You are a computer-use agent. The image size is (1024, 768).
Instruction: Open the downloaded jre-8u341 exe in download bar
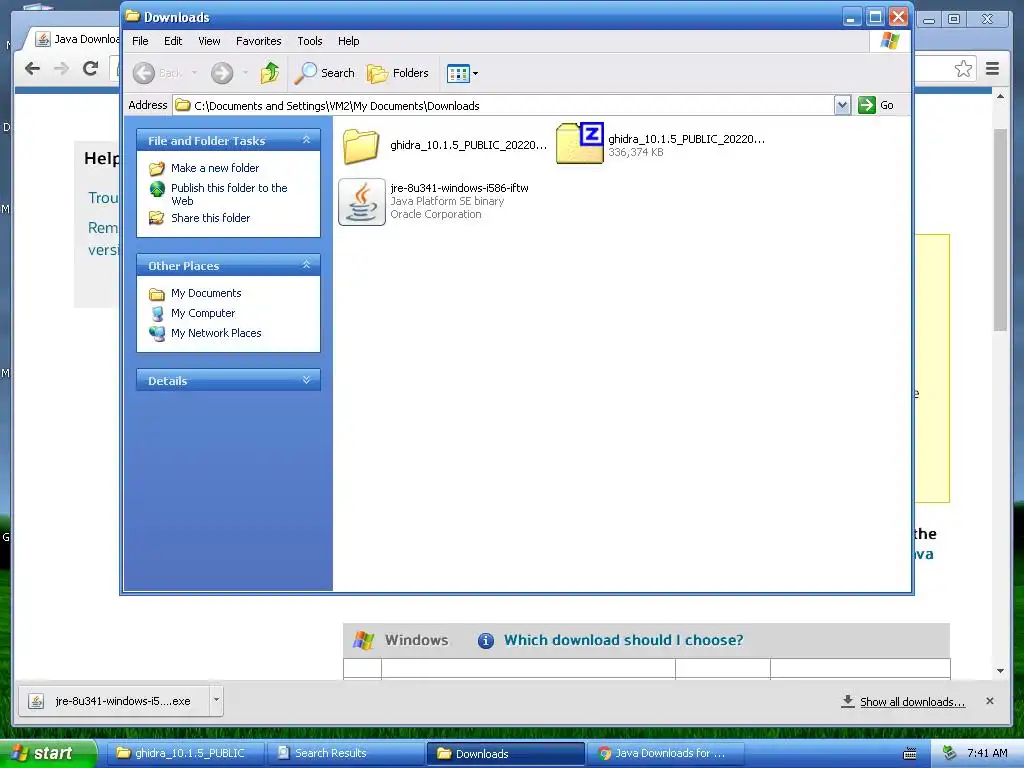(114, 701)
